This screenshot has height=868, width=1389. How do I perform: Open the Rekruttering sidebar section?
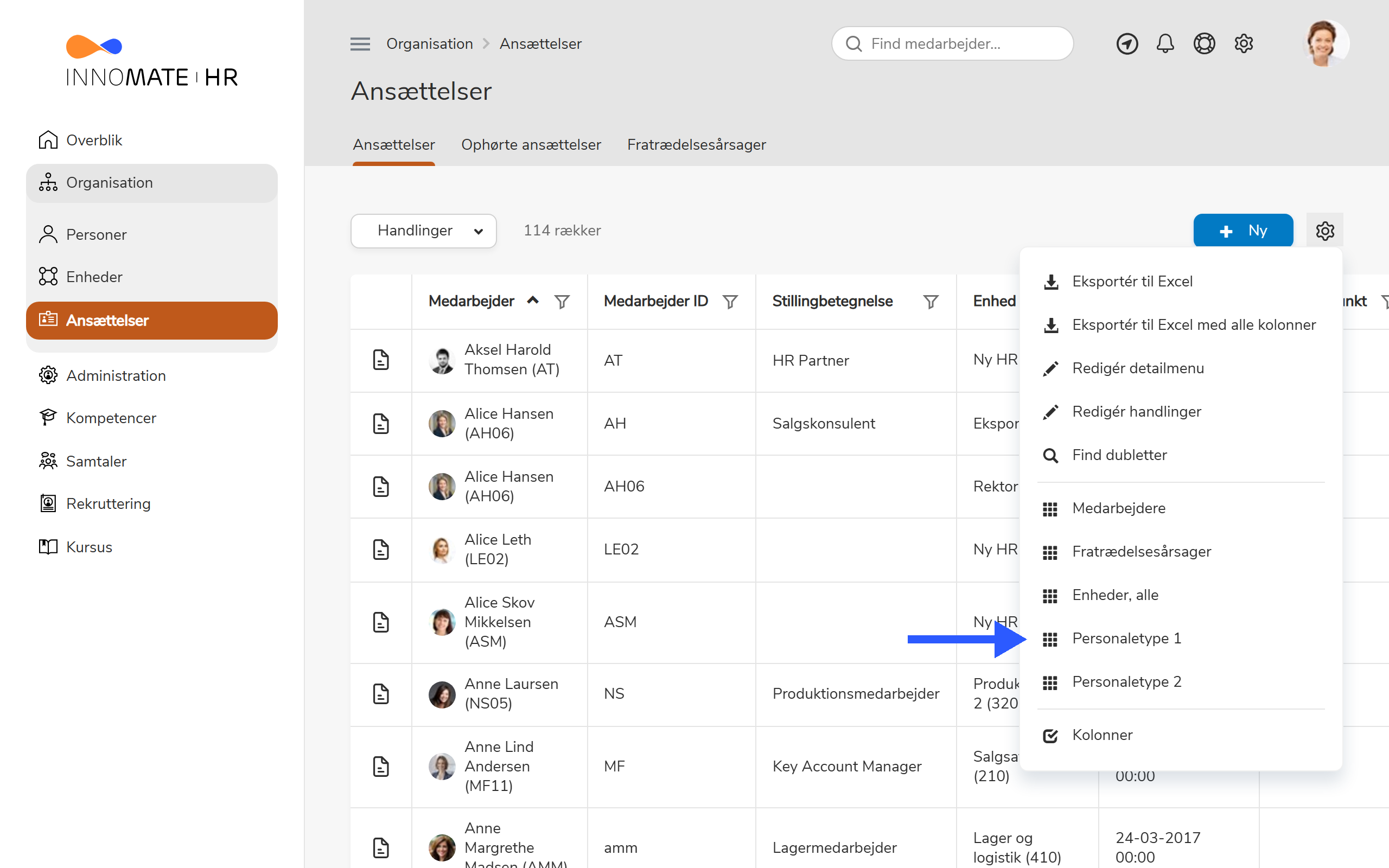(109, 503)
